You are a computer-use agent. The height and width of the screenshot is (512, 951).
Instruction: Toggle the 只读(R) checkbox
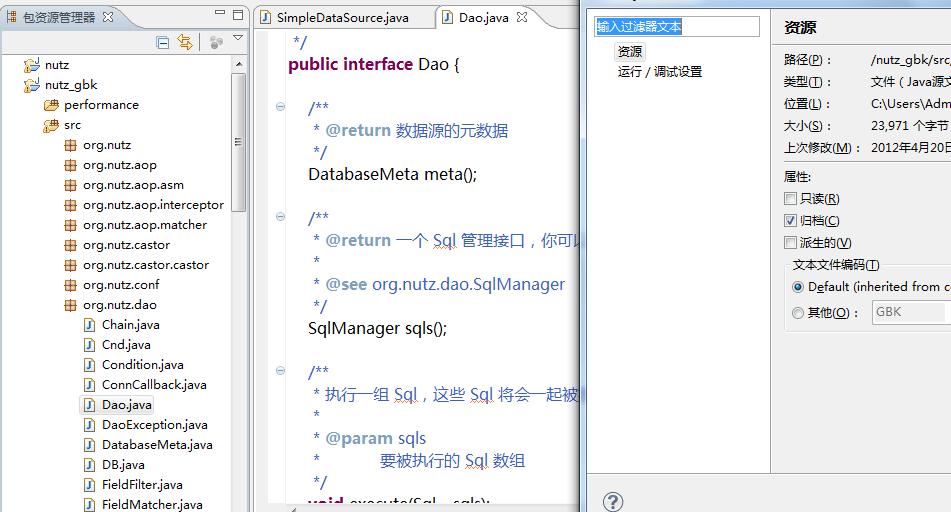click(790, 198)
